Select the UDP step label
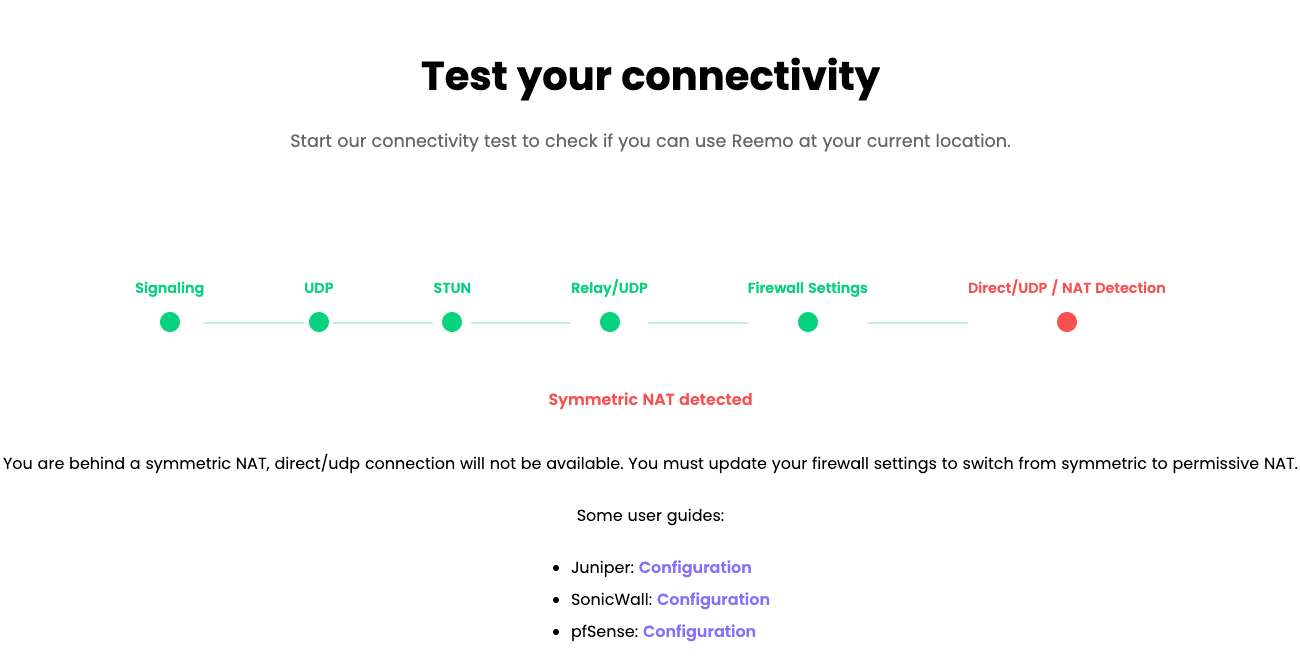This screenshot has height=660, width=1300. (x=319, y=288)
